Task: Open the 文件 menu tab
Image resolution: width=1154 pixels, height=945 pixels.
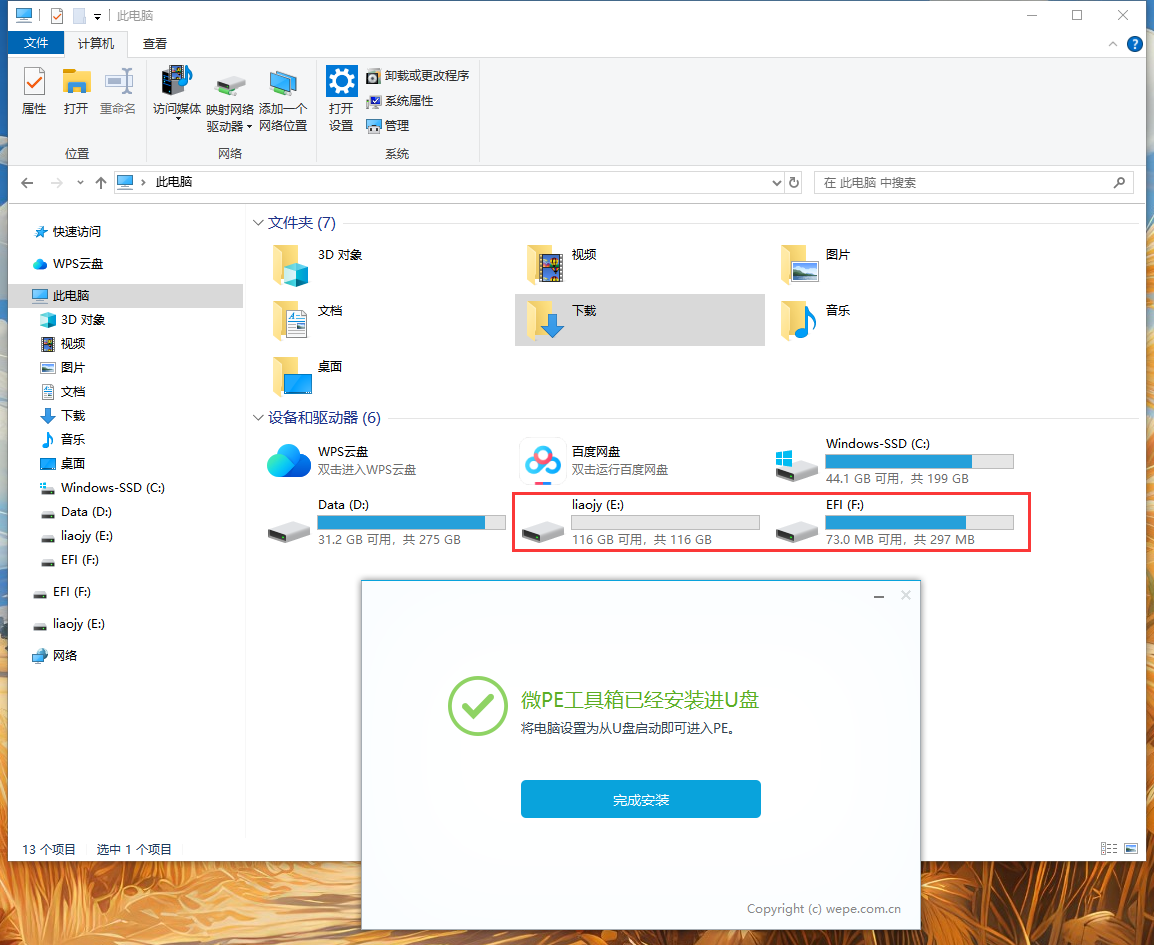Action: click(35, 43)
